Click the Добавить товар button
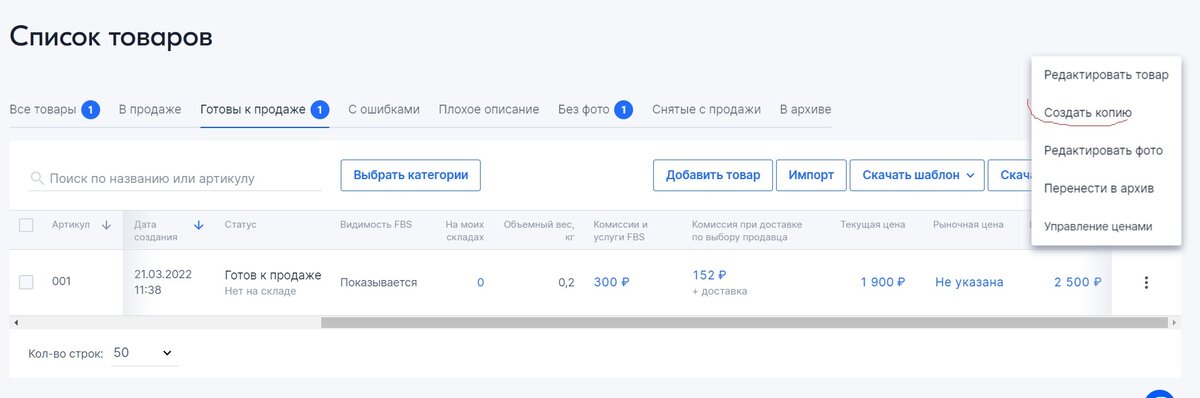The width and height of the screenshot is (1200, 398). pyautogui.click(x=712, y=175)
